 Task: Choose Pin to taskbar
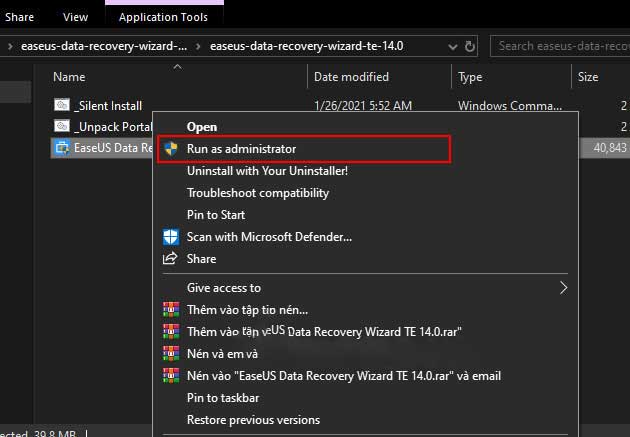[223, 398]
